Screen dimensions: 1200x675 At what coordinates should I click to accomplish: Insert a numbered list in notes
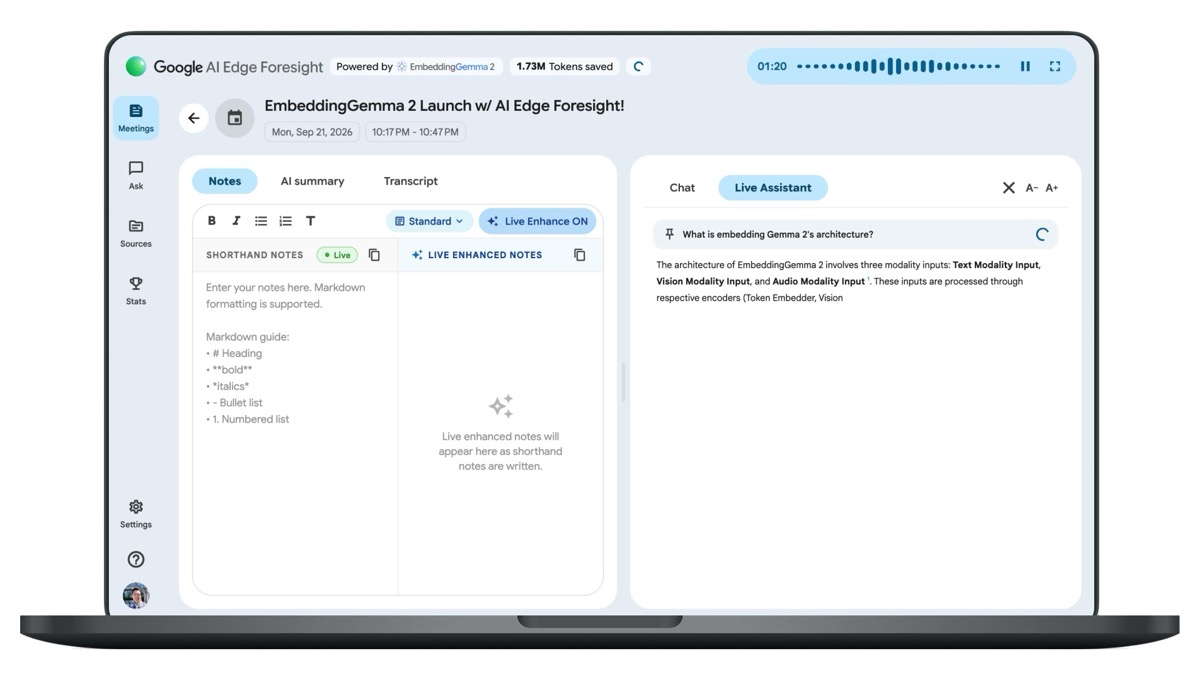[286, 221]
